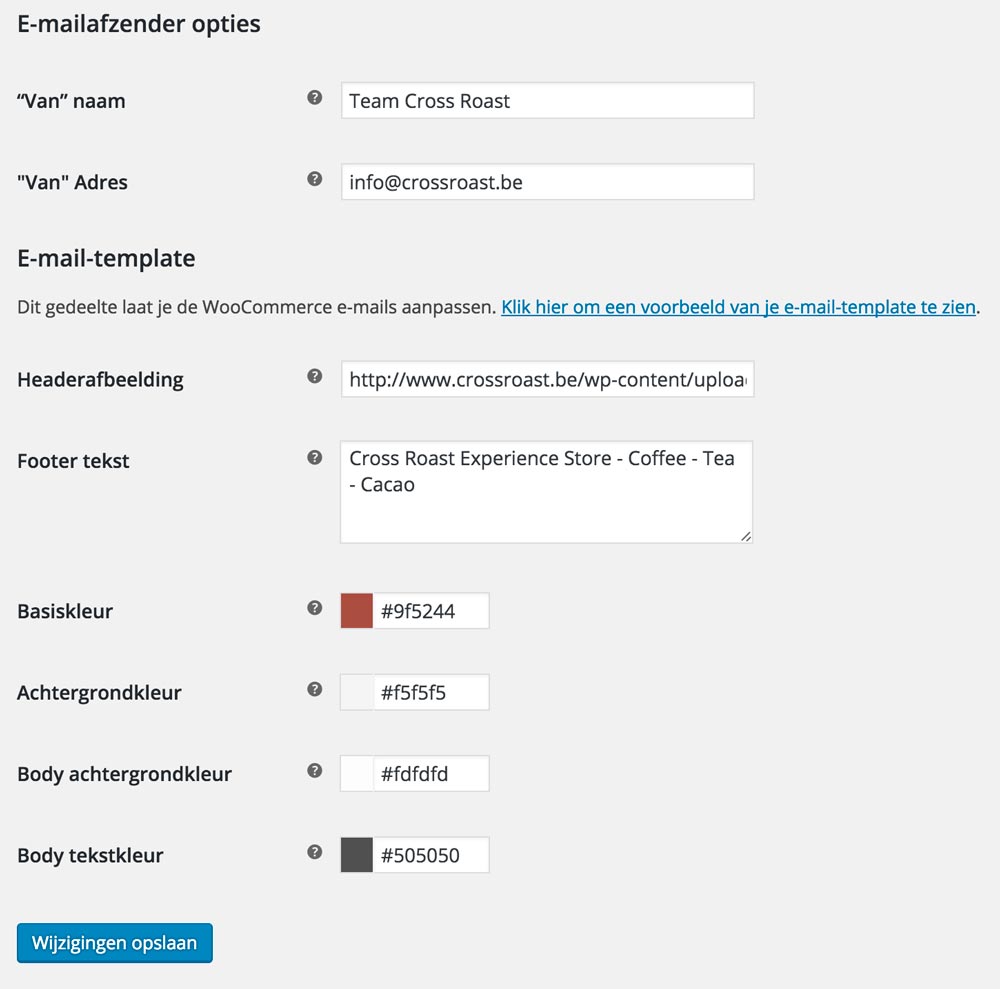1000x989 pixels.
Task: Open the Achtergrondkleur light gray swatch
Action: pyautogui.click(x=357, y=692)
